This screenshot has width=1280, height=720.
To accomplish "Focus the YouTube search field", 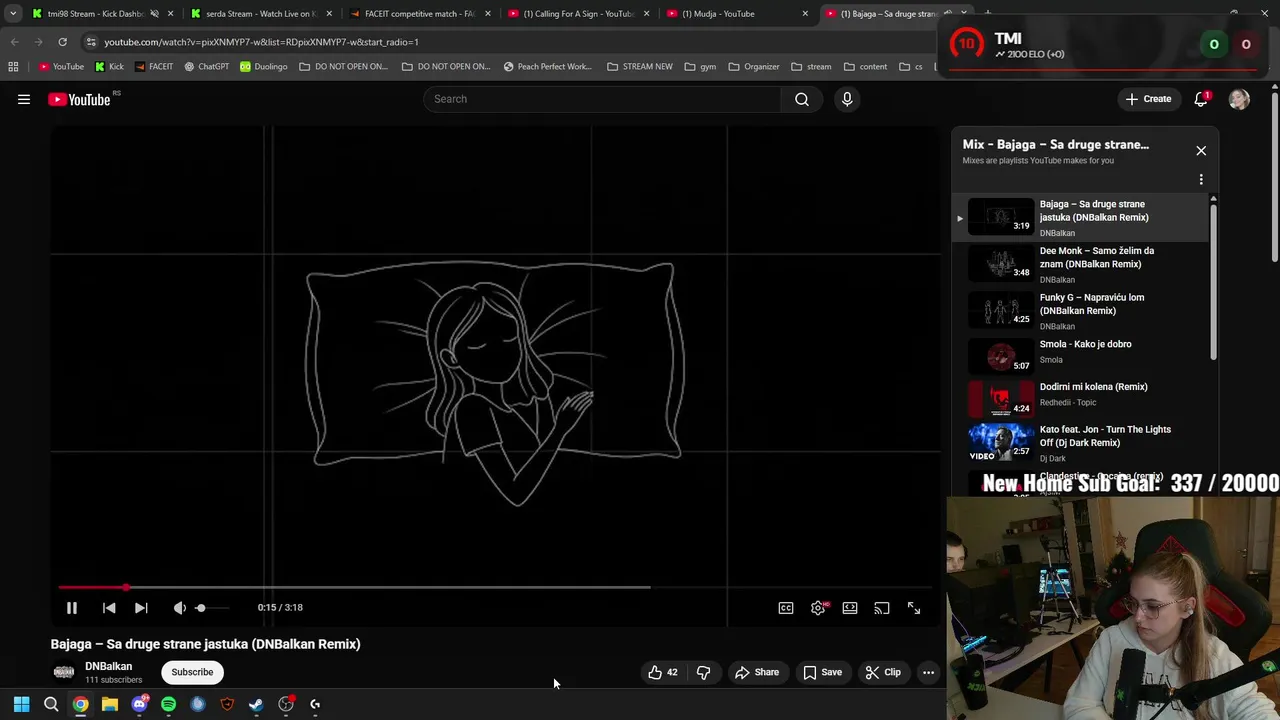I will [x=602, y=99].
